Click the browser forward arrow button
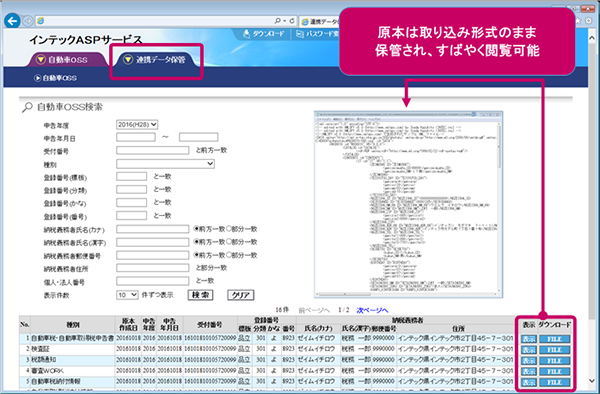Viewport: 600px width, 394px height. click(x=28, y=21)
